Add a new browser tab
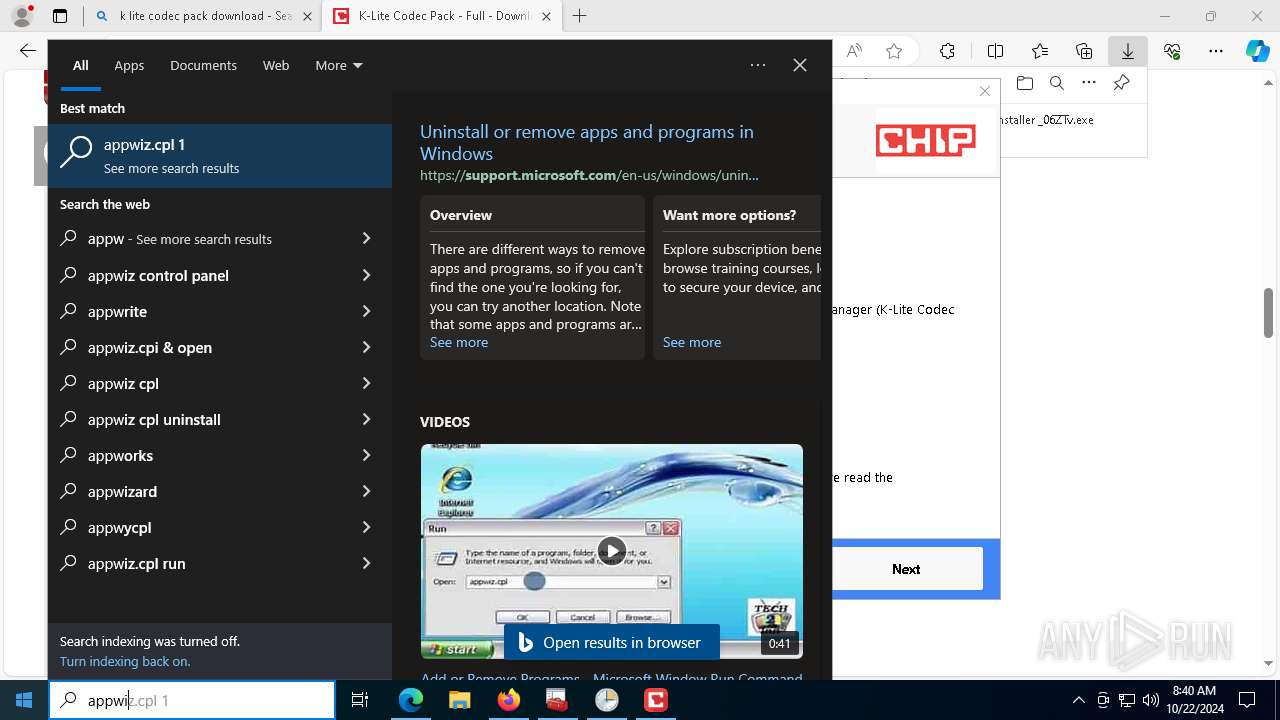This screenshot has height=720, width=1280. (x=579, y=16)
